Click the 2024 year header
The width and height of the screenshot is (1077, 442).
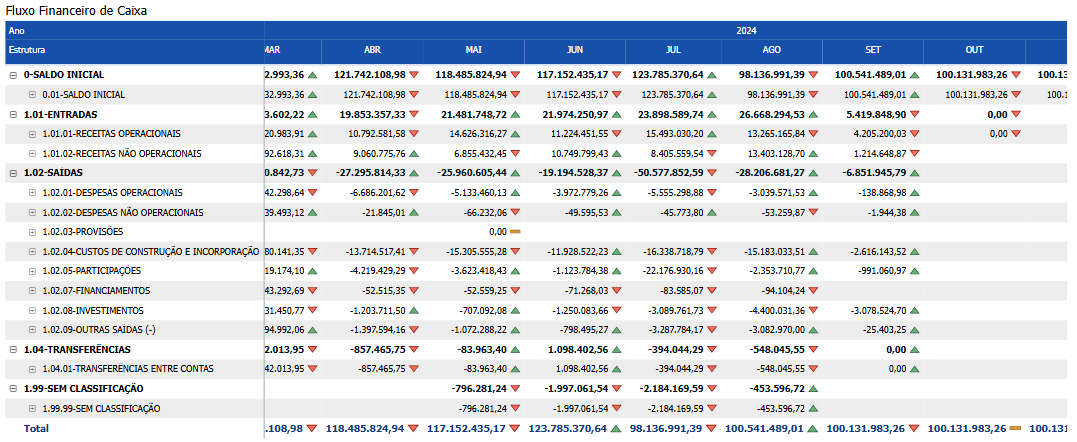point(746,30)
